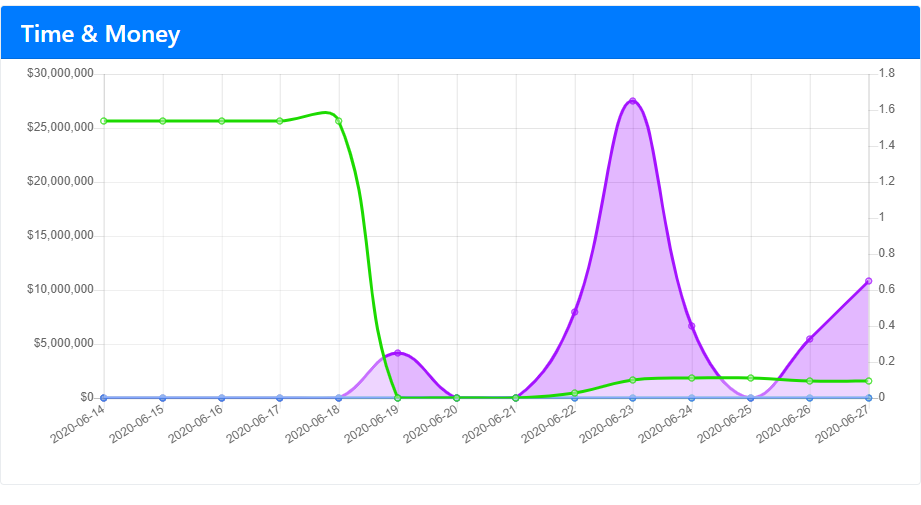This screenshot has height=505, width=921.
Task: Click the green data point on 2020-06-27
Action: coord(869,381)
